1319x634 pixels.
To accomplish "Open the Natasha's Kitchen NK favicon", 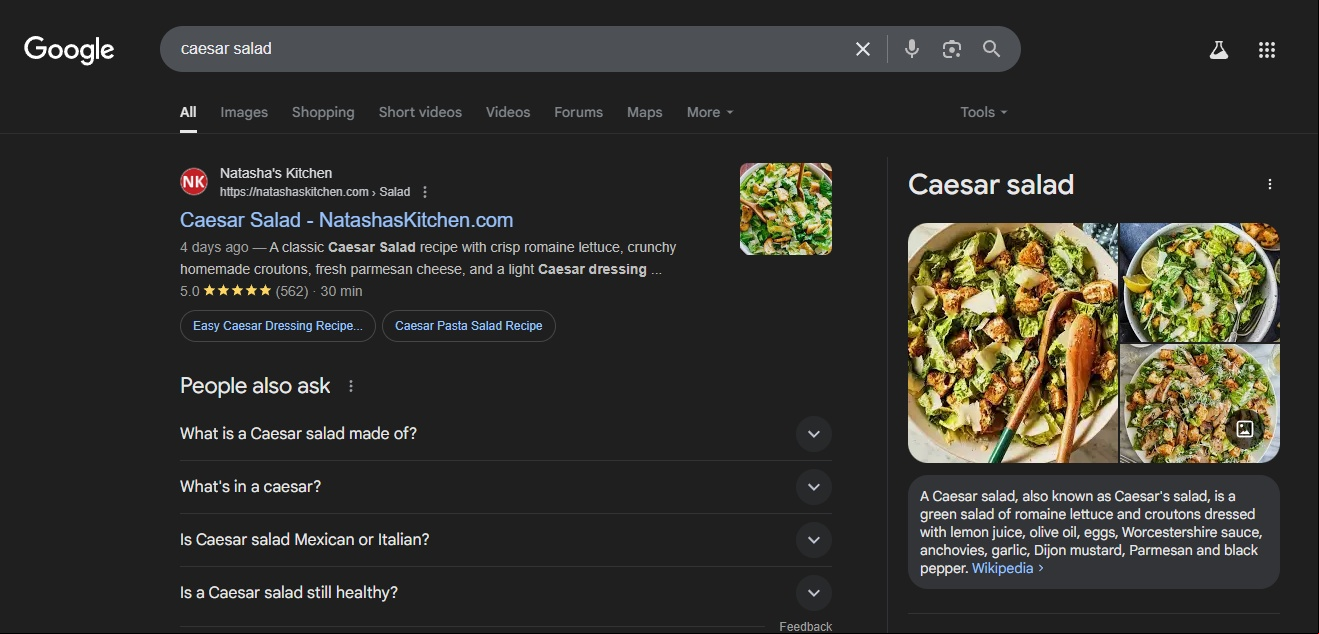I will pos(194,182).
